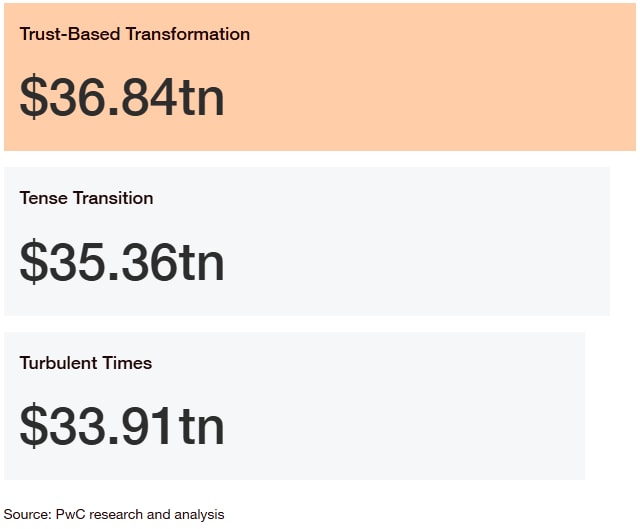Click the dollar sign before 35.36tn

click(x=33, y=262)
